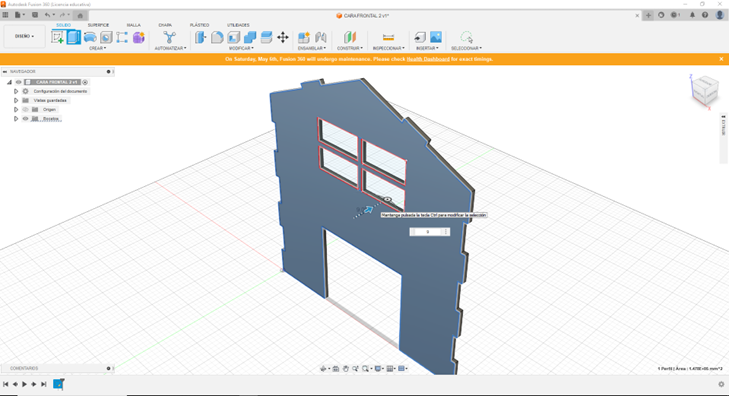Launch the Automatizar branching icon
The height and width of the screenshot is (396, 729).
coord(170,37)
